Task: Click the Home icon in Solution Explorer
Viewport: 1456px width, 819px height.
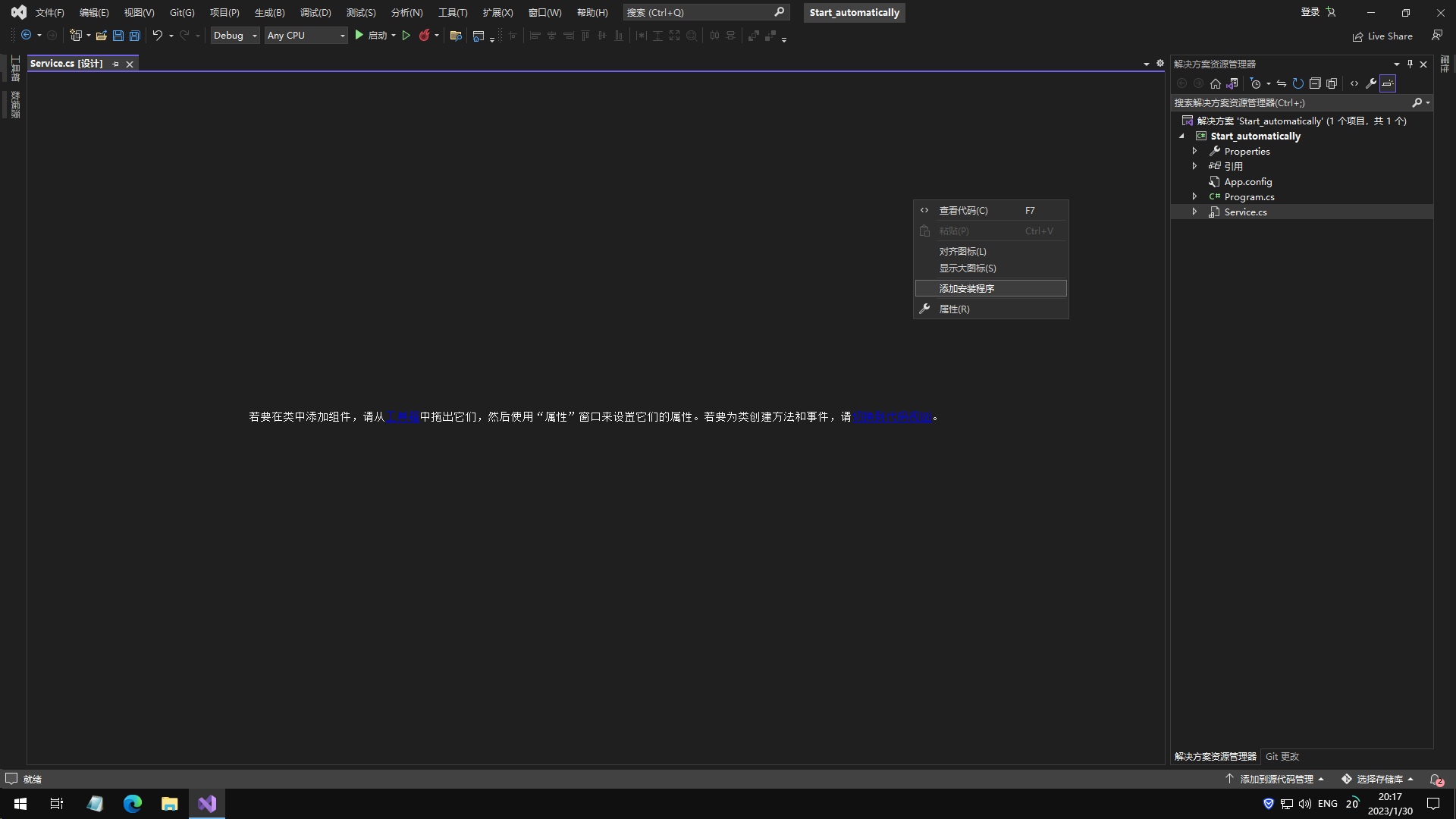Action: (1216, 83)
